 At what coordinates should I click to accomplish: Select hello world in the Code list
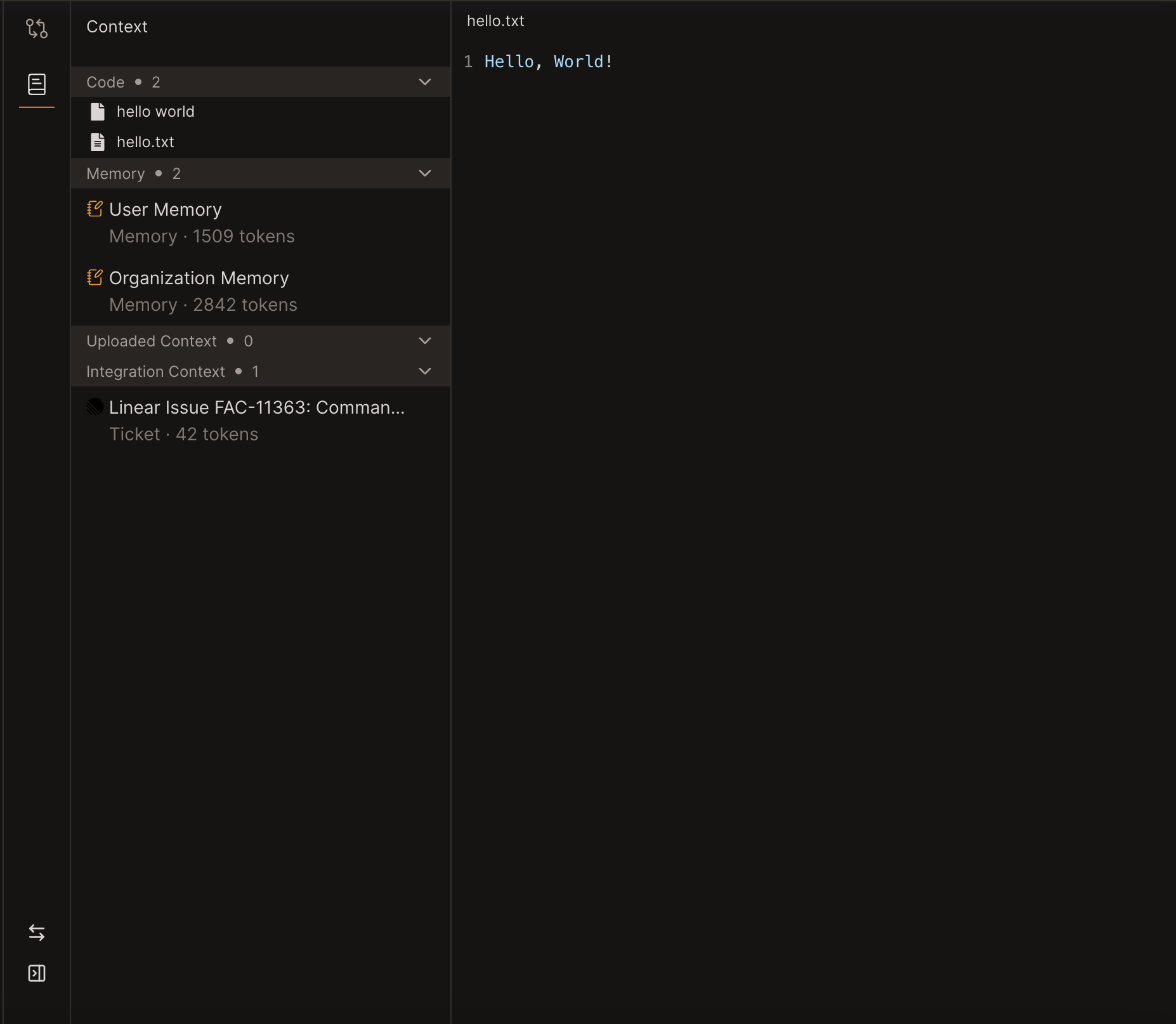(x=155, y=111)
